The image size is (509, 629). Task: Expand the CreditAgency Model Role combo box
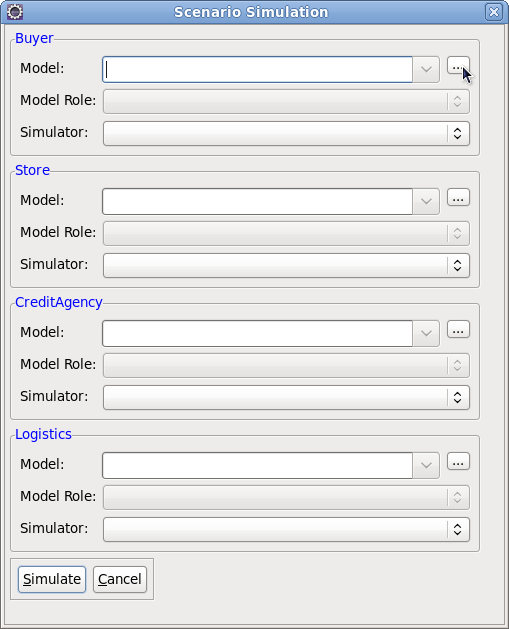[x=286, y=365]
